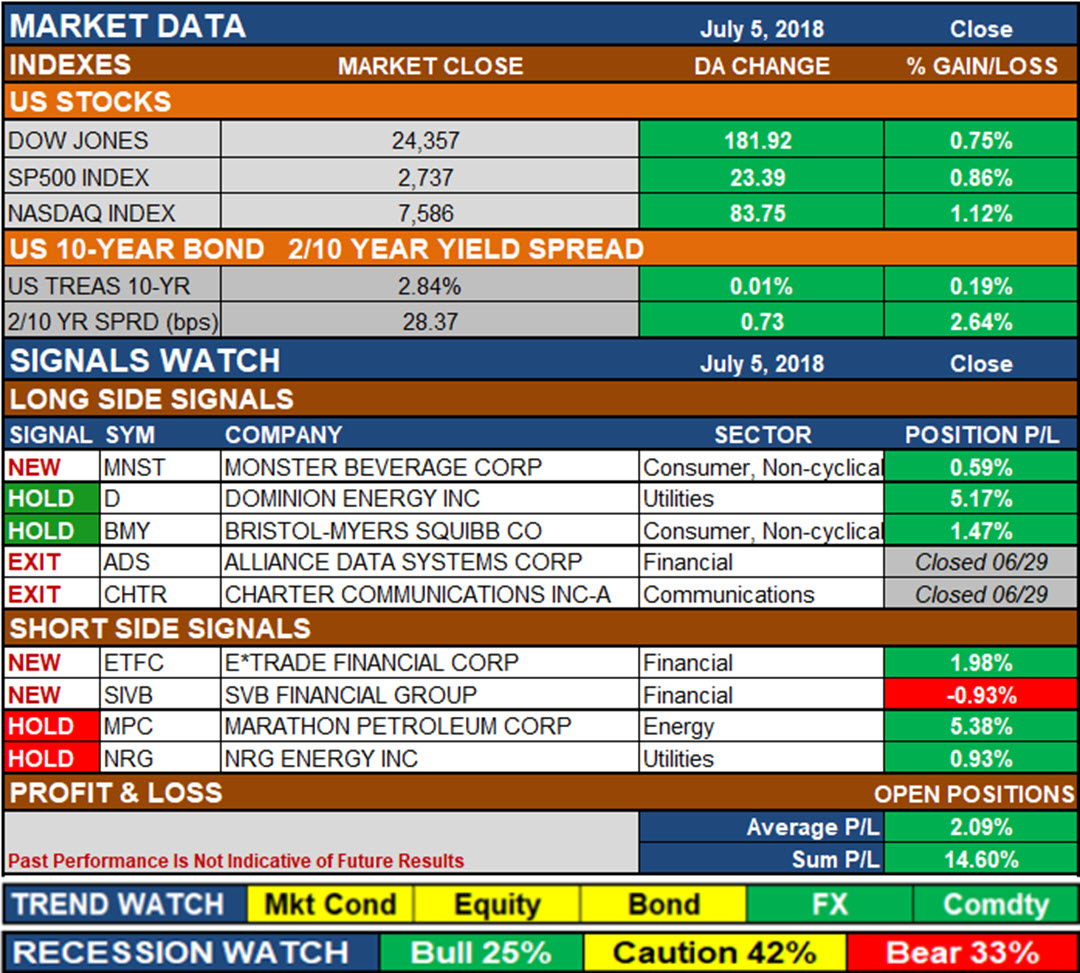Image resolution: width=1080 pixels, height=973 pixels.
Task: Click the 10-year yield value 2.84%
Action: point(429,286)
